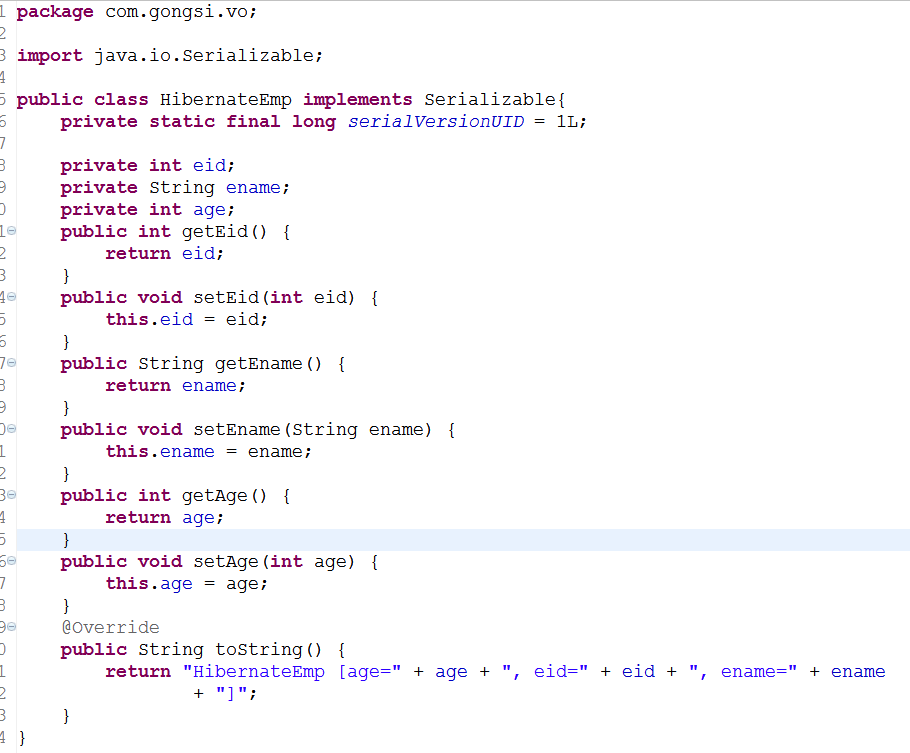
Task: Click the toString method name
Action: 259,650
